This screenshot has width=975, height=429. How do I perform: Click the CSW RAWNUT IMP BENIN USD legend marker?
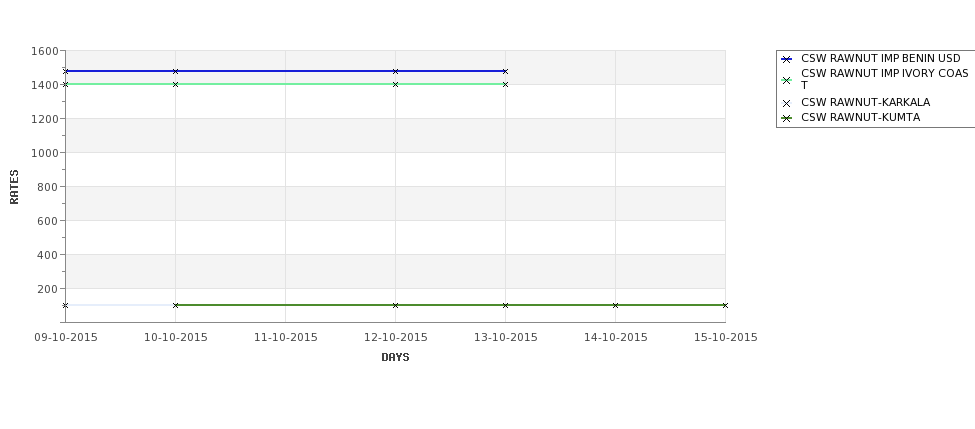[x=786, y=59]
